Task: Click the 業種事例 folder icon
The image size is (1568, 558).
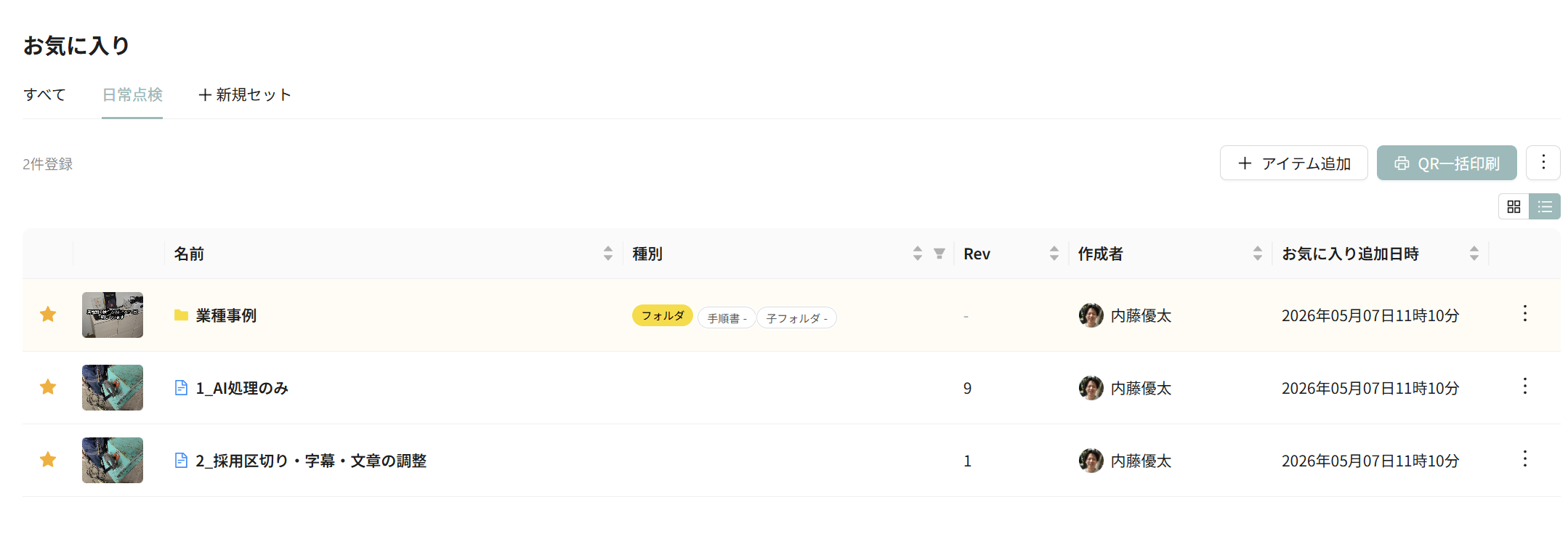Action: [182, 315]
